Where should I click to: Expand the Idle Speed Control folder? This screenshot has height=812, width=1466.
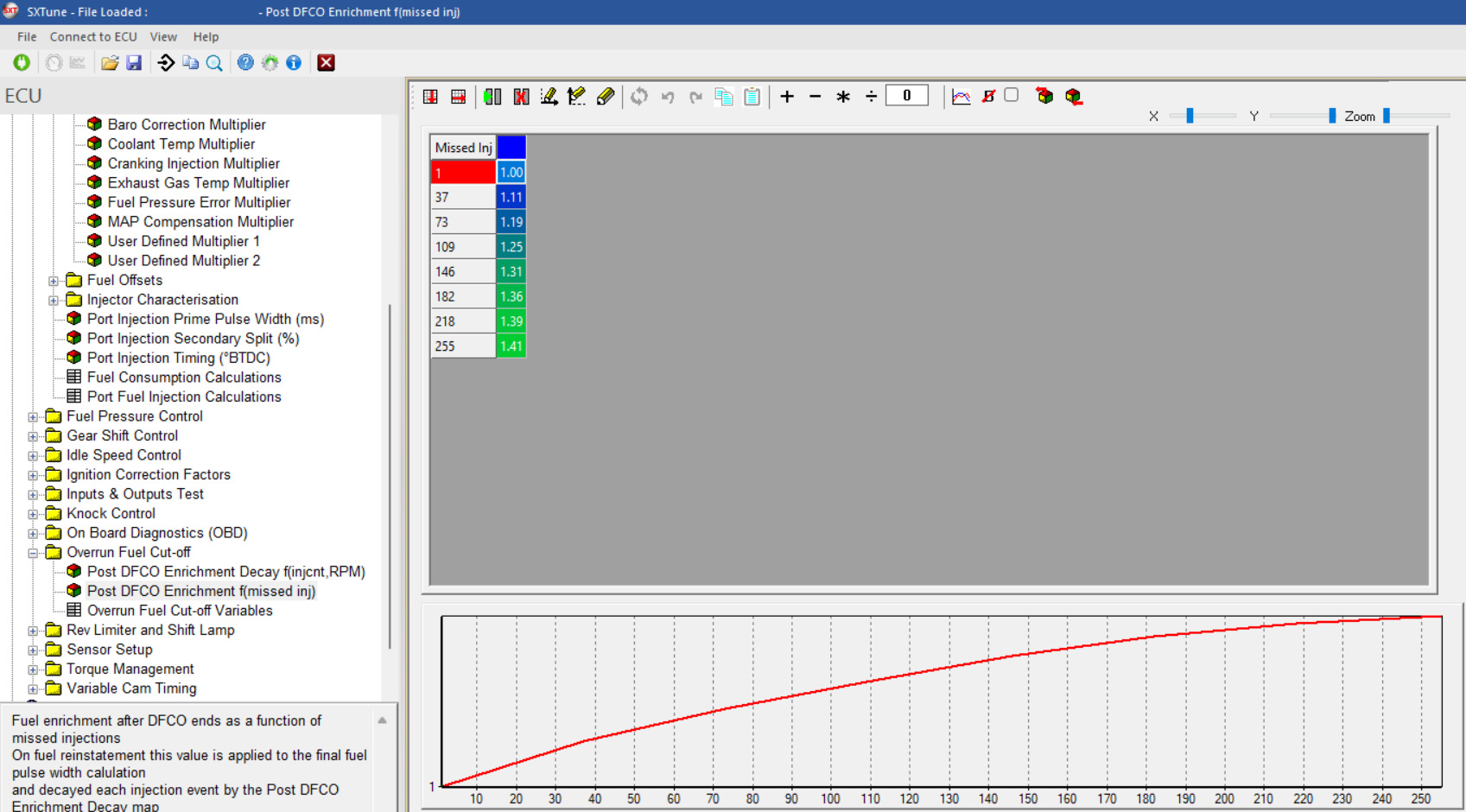click(x=33, y=456)
